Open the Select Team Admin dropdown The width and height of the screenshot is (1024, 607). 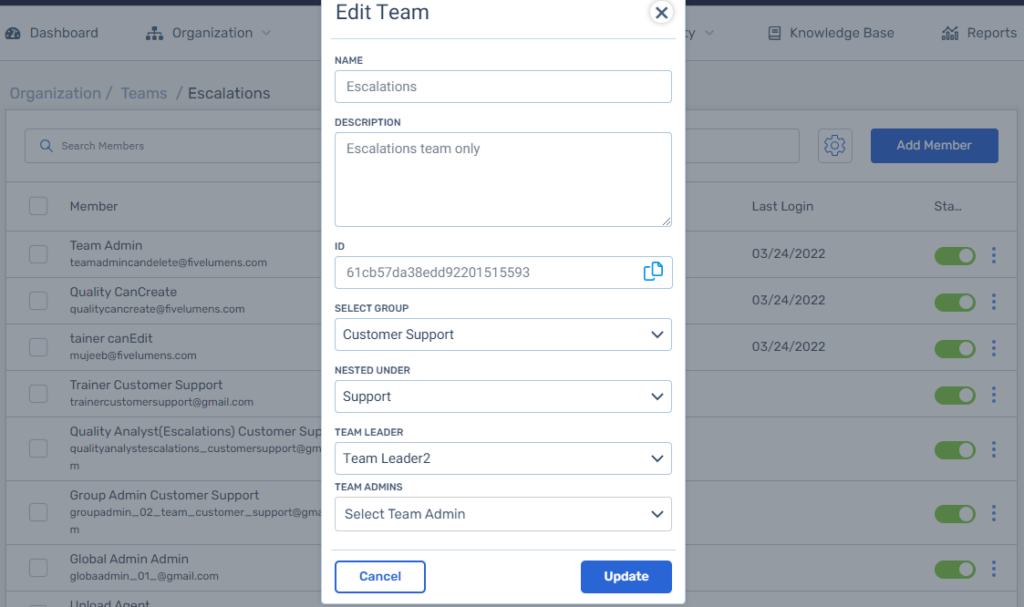[503, 514]
